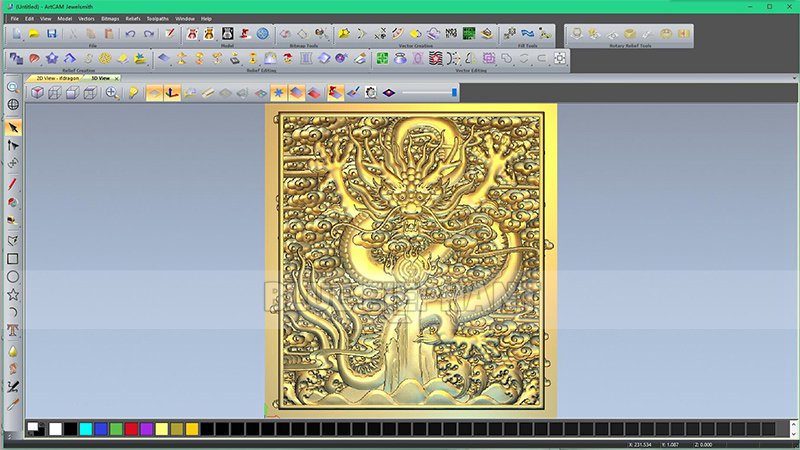Click the blue wave icon in Fill Tools
The image size is (800, 450).
point(528,34)
